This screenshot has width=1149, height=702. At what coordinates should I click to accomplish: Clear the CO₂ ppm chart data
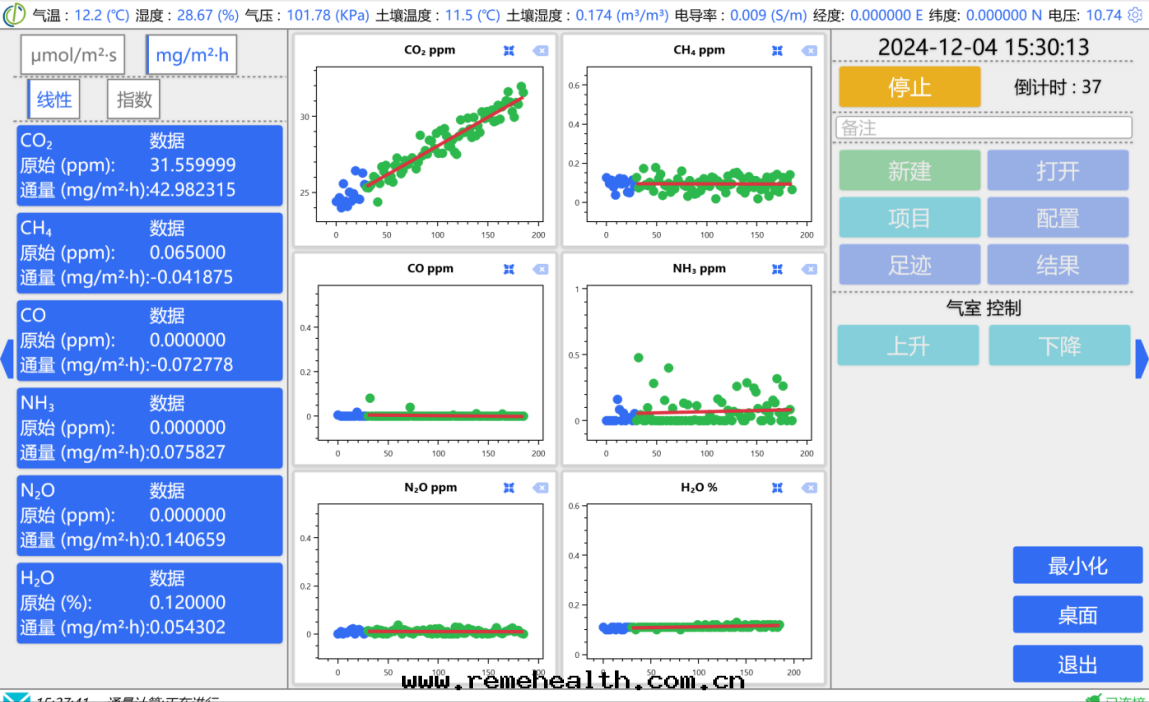click(x=541, y=51)
